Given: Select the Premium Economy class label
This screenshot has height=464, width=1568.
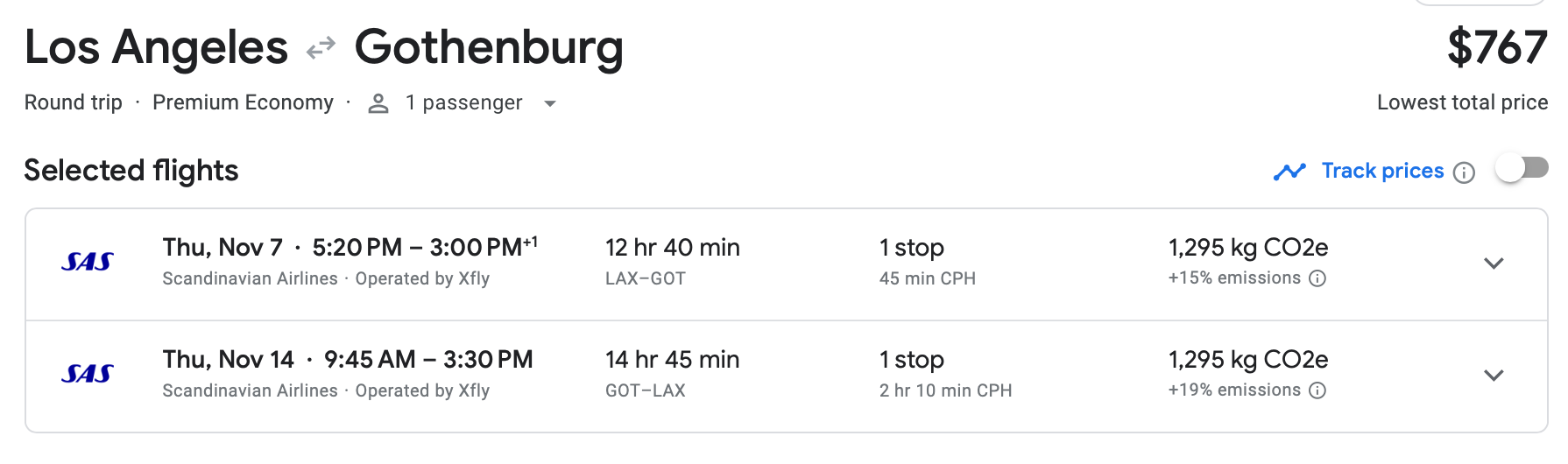Looking at the screenshot, I should click(x=243, y=102).
